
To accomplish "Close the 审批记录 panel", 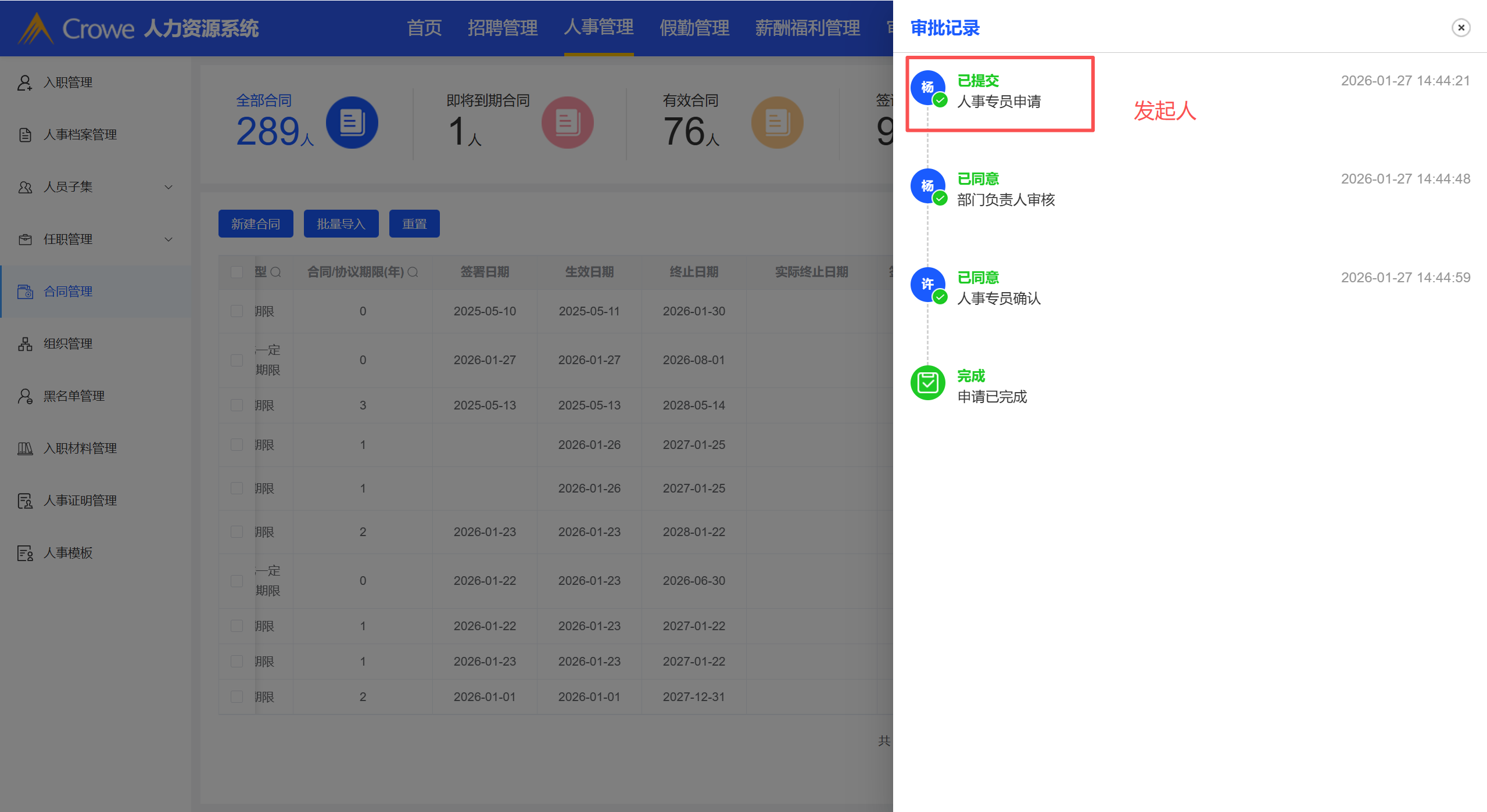I will [1460, 27].
